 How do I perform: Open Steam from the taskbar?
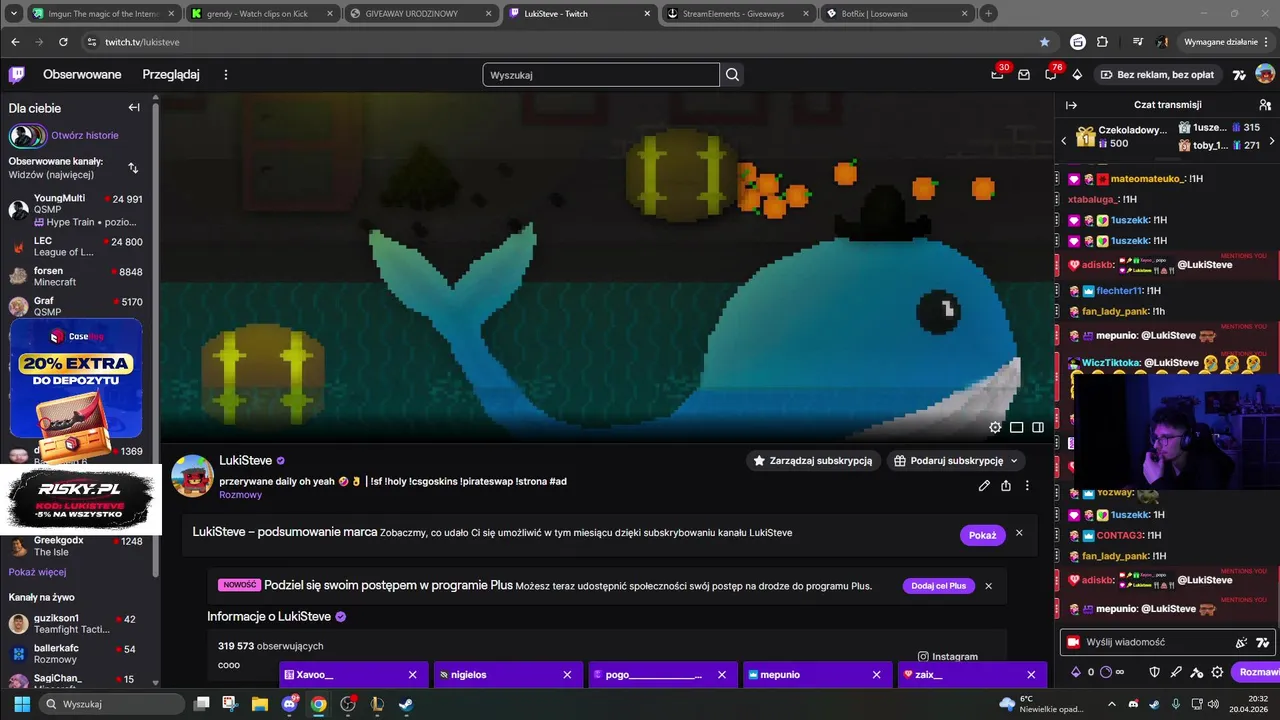click(406, 704)
